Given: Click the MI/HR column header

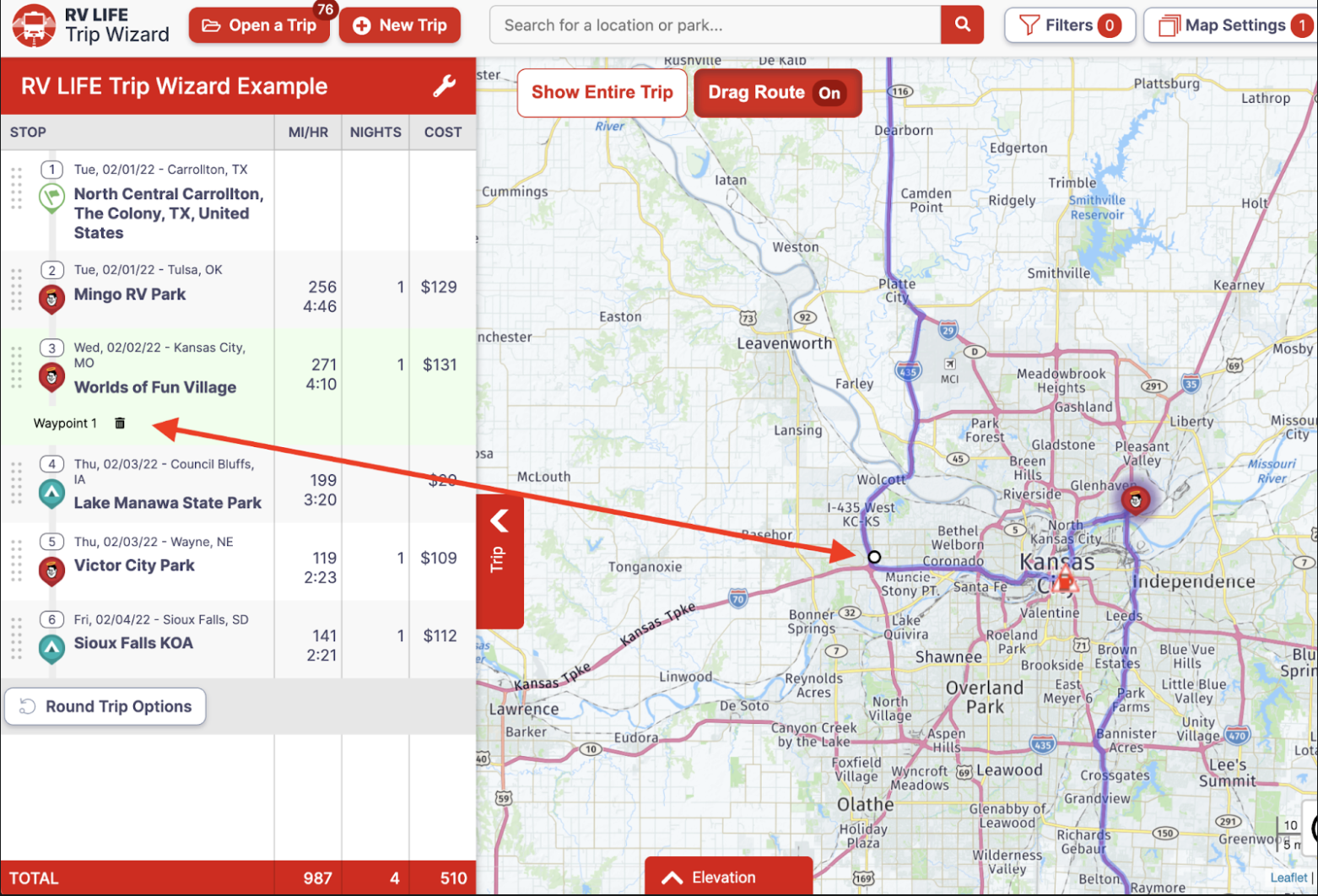Looking at the screenshot, I should point(308,132).
